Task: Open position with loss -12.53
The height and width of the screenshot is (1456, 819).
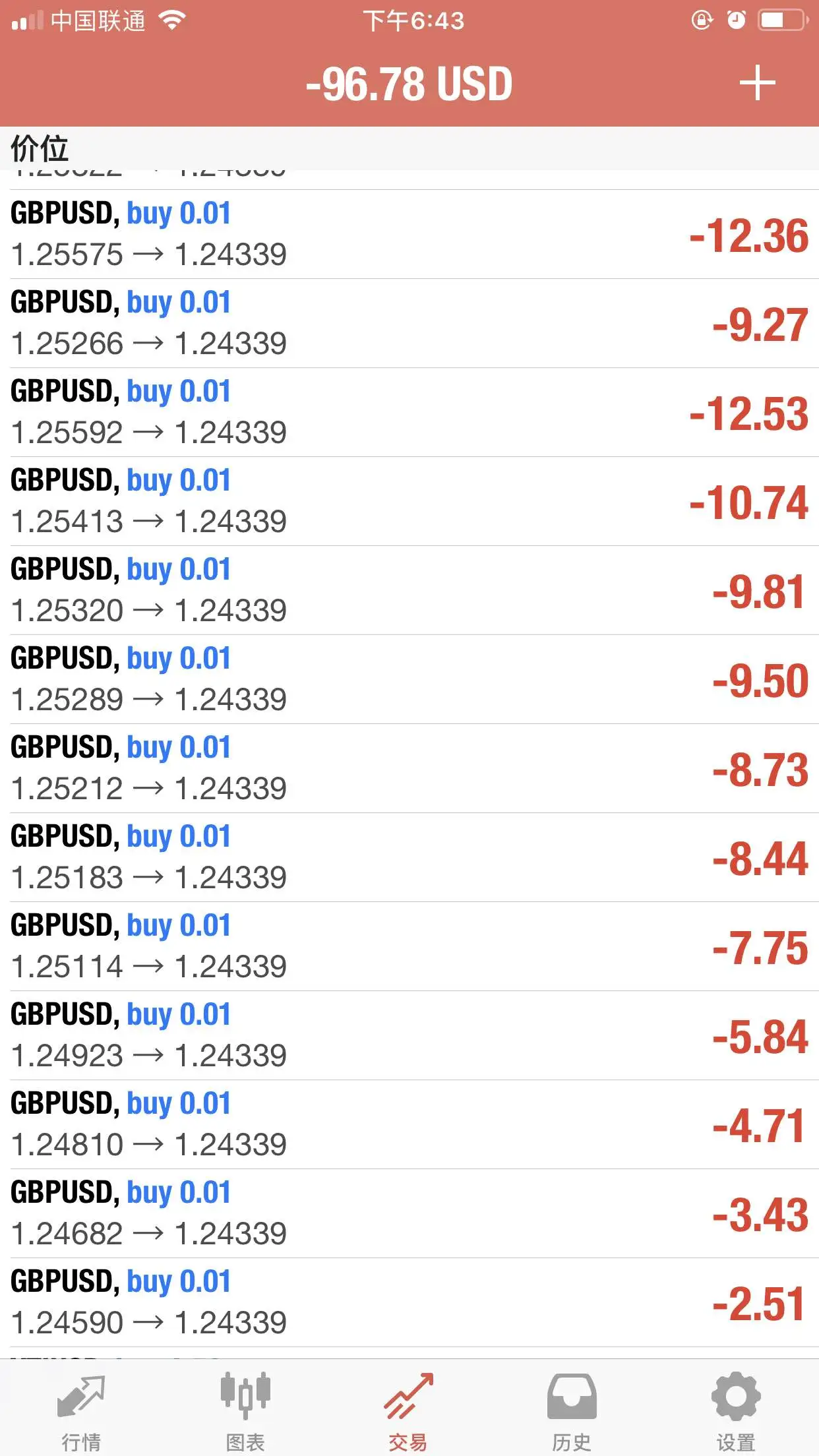Action: coord(409,413)
